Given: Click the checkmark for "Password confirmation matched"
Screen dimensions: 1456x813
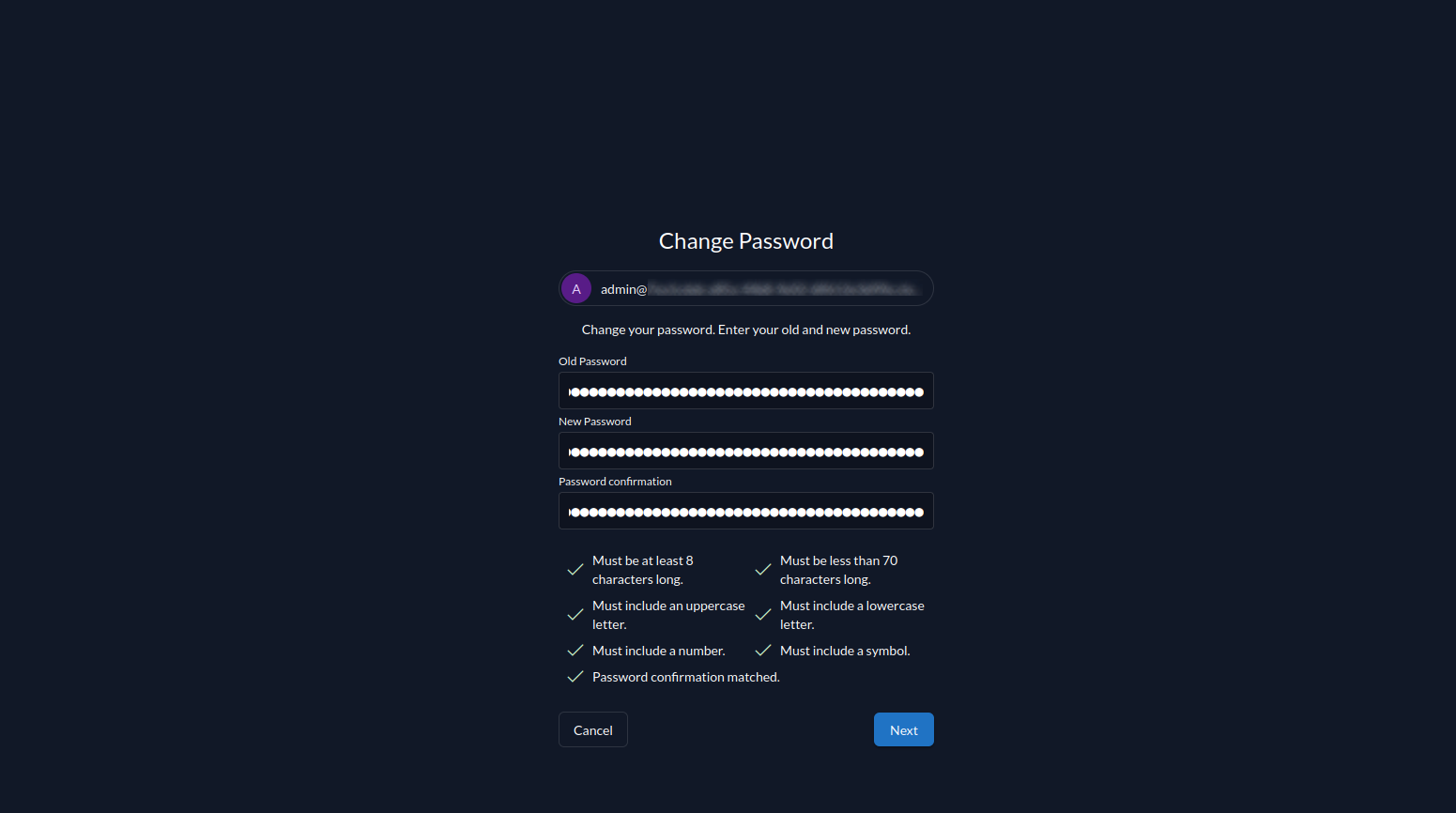Looking at the screenshot, I should pyautogui.click(x=575, y=677).
